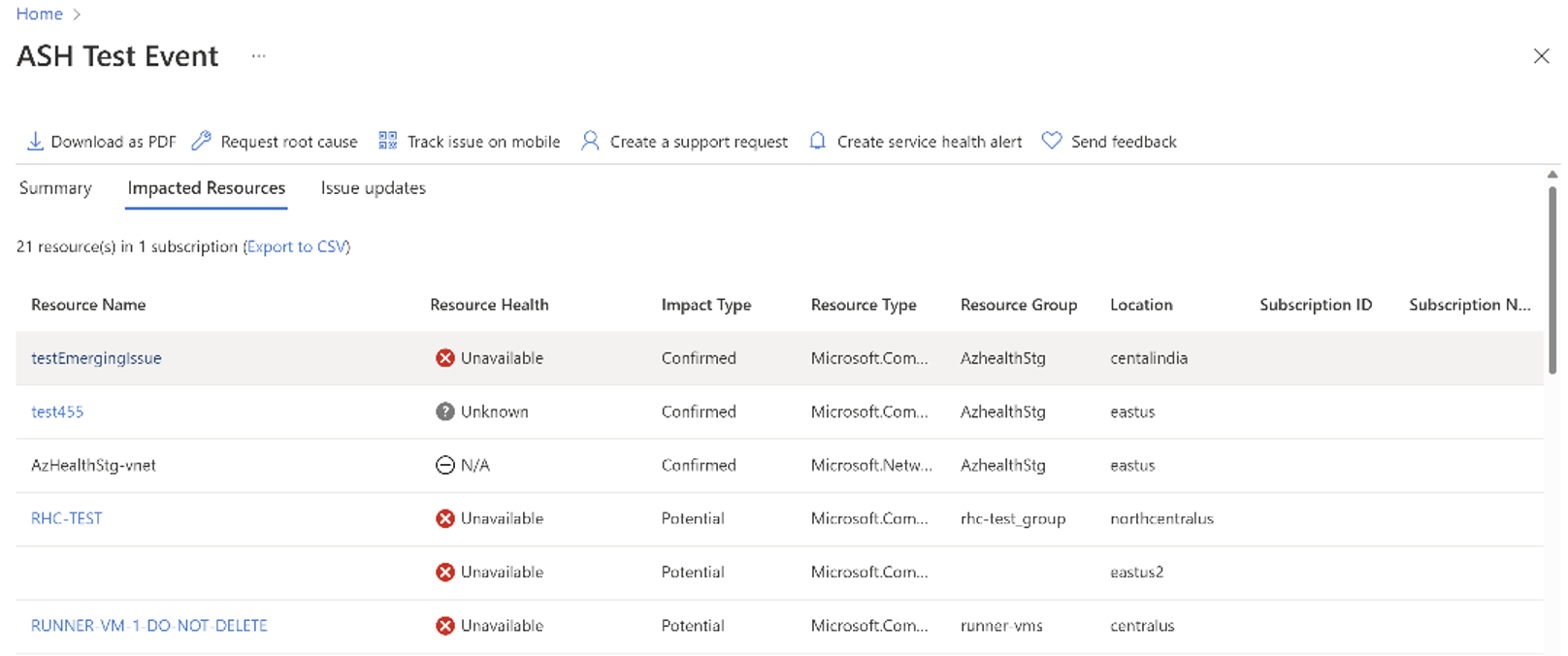1568x656 pixels.
Task: Click the Export to CSV link
Action: (x=297, y=247)
